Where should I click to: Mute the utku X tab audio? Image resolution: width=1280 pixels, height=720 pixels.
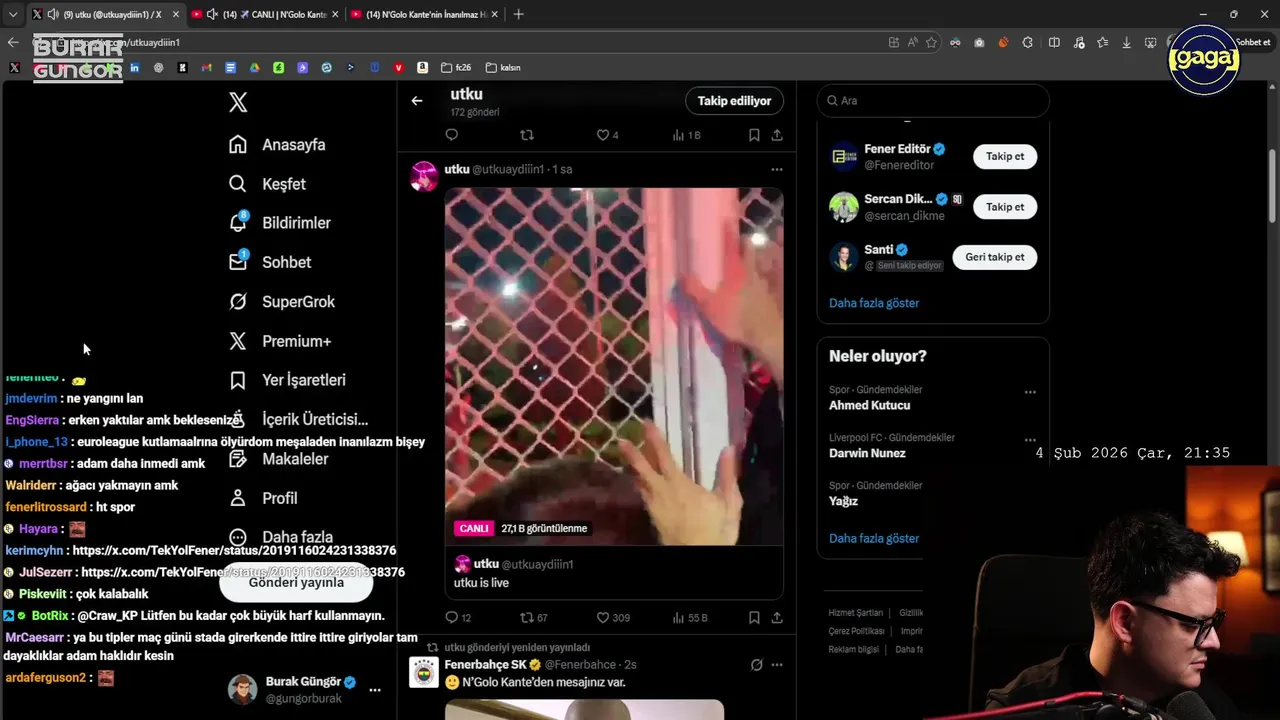point(52,15)
